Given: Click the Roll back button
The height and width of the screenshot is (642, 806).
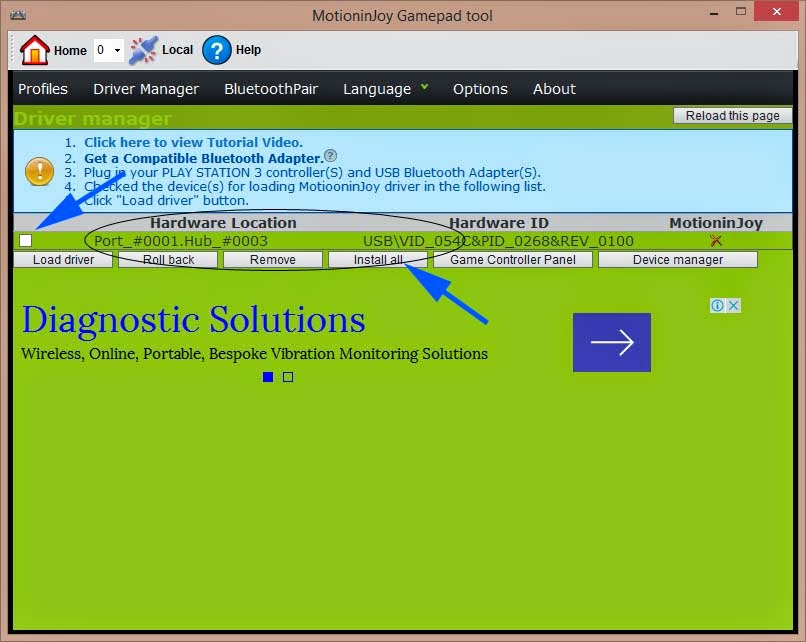Looking at the screenshot, I should coord(168,260).
